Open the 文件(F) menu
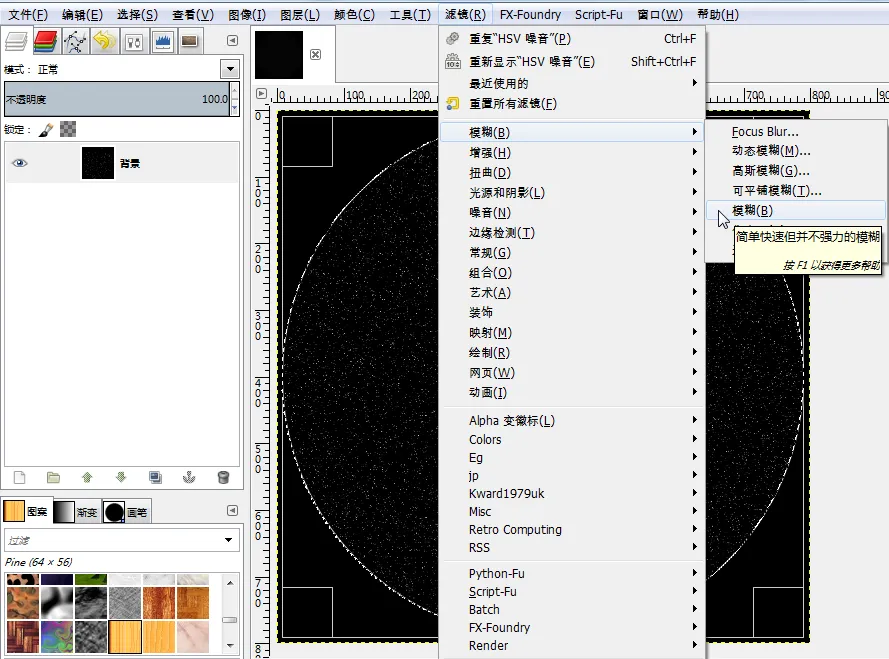The width and height of the screenshot is (889, 659). [27, 14]
